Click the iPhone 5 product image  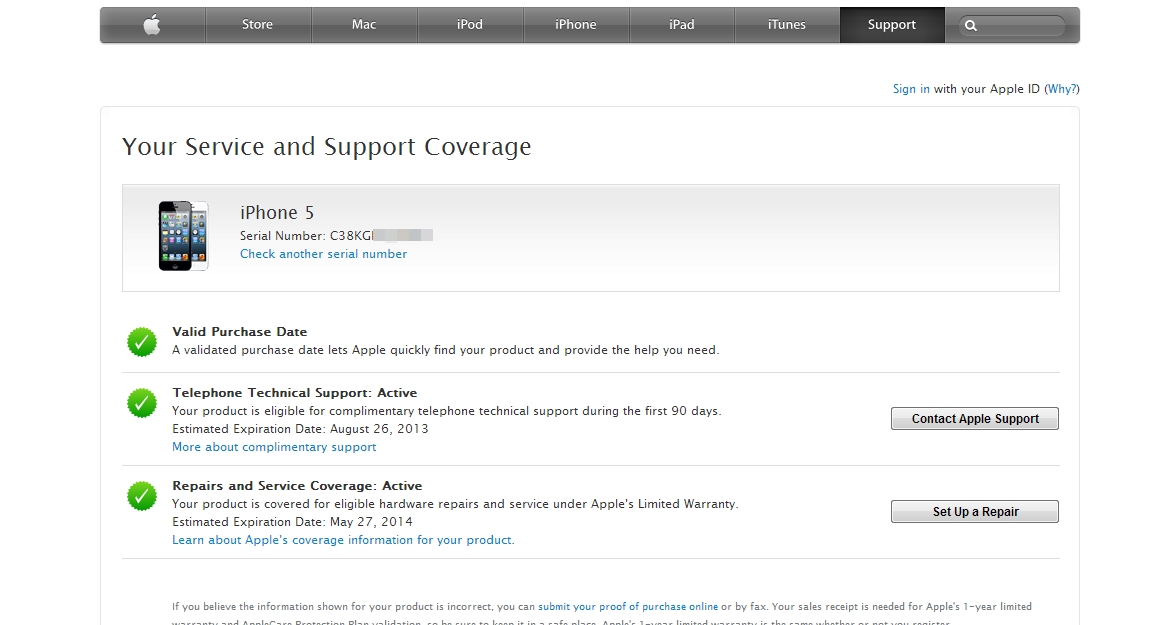pos(183,236)
